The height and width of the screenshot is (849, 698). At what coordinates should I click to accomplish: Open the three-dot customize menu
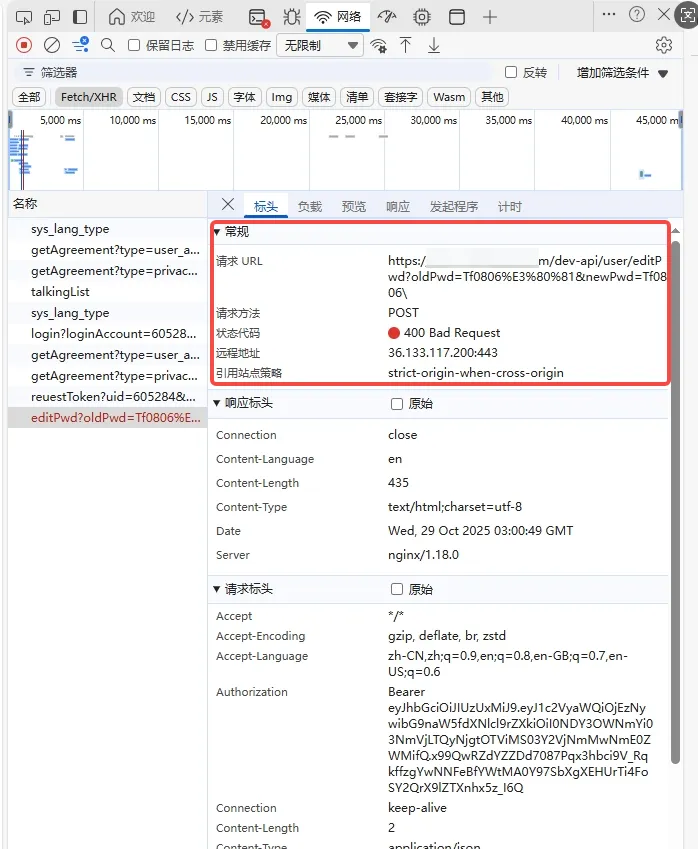click(x=609, y=15)
